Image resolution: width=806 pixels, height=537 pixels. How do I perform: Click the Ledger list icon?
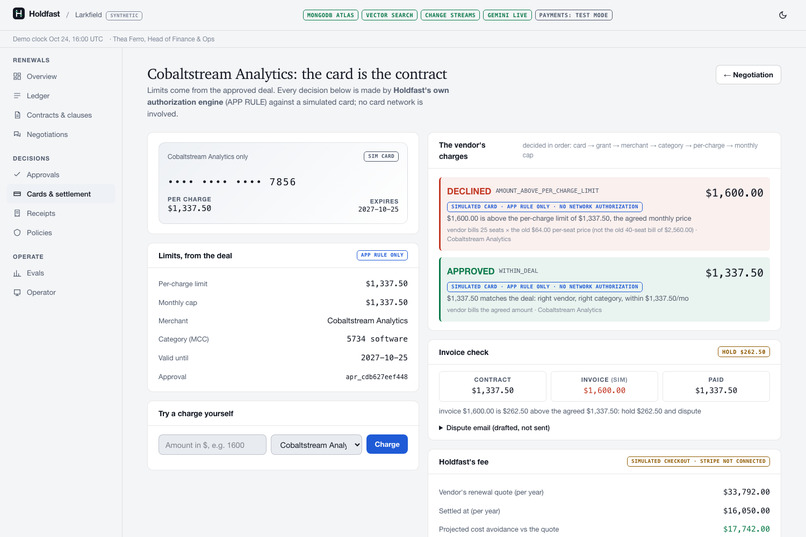pyautogui.click(x=17, y=96)
